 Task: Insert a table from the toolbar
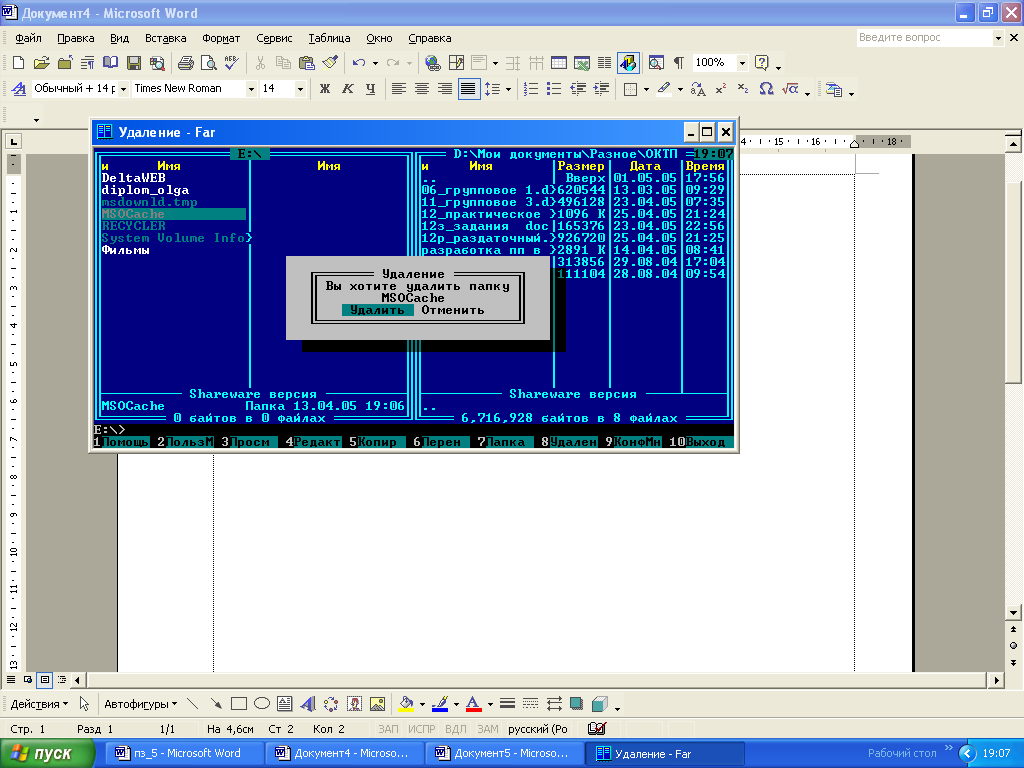(559, 63)
